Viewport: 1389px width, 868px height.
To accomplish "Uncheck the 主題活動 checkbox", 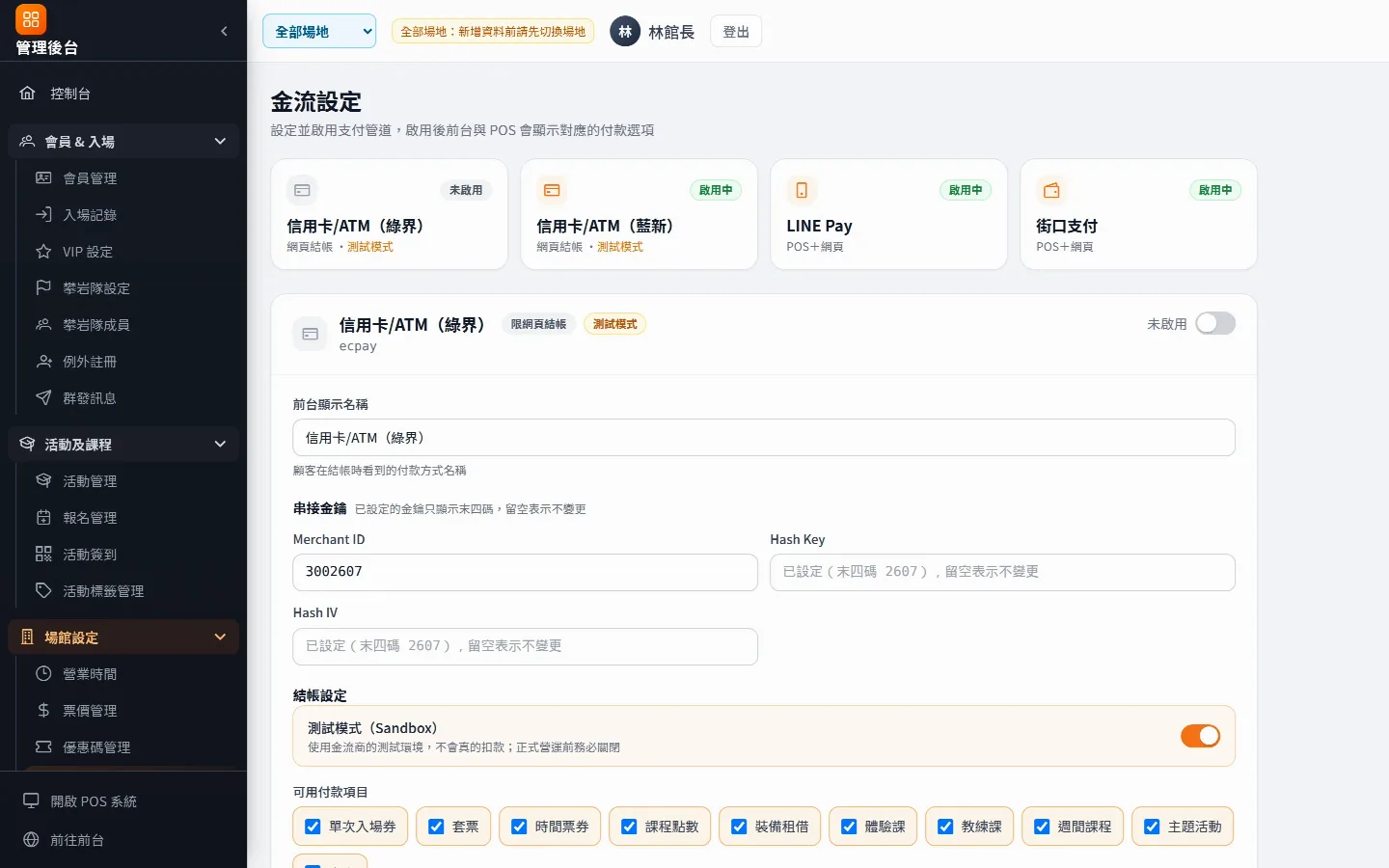I will (x=1152, y=827).
